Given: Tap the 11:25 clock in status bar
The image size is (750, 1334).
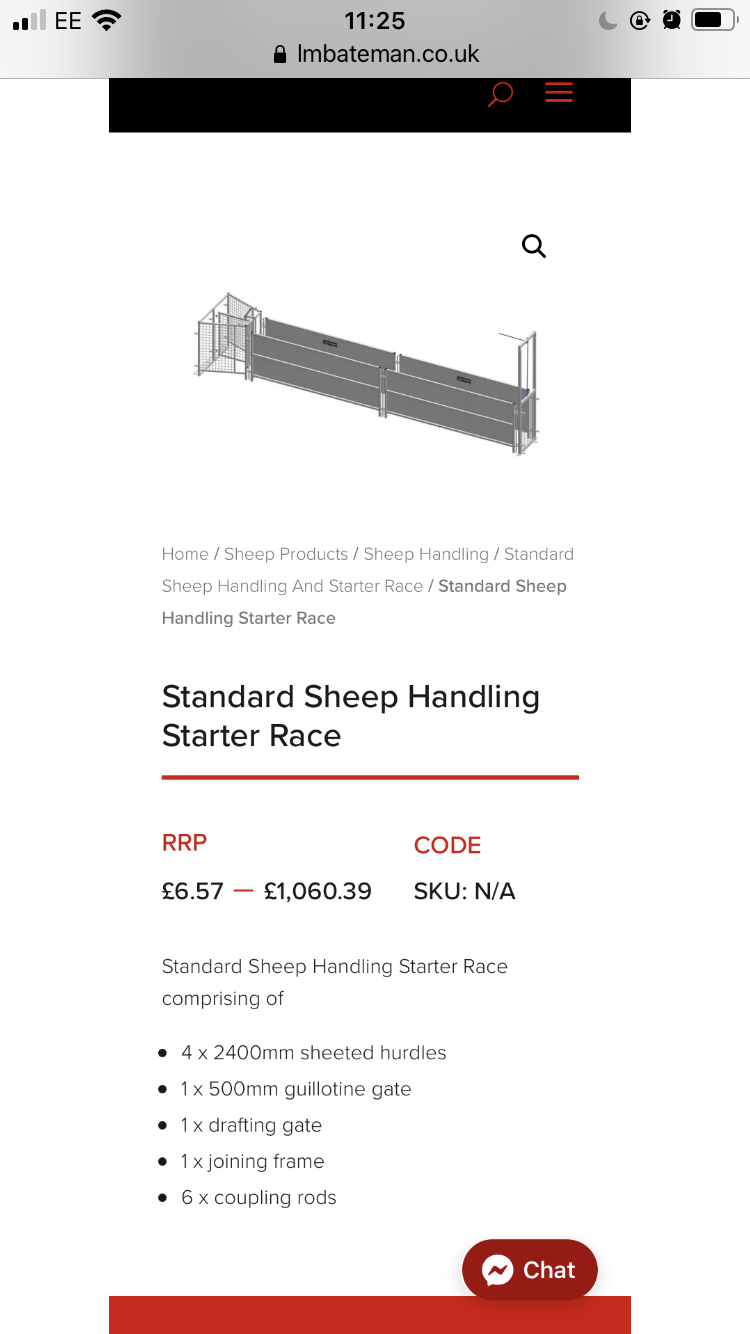Looking at the screenshot, I should tap(375, 20).
